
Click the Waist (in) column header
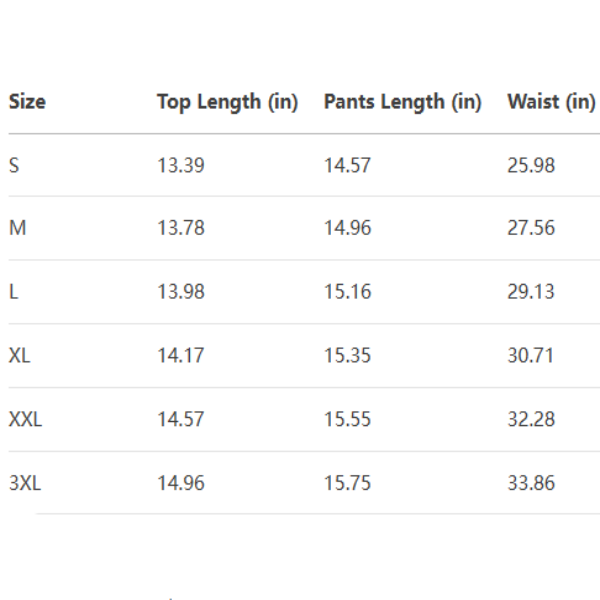551,101
